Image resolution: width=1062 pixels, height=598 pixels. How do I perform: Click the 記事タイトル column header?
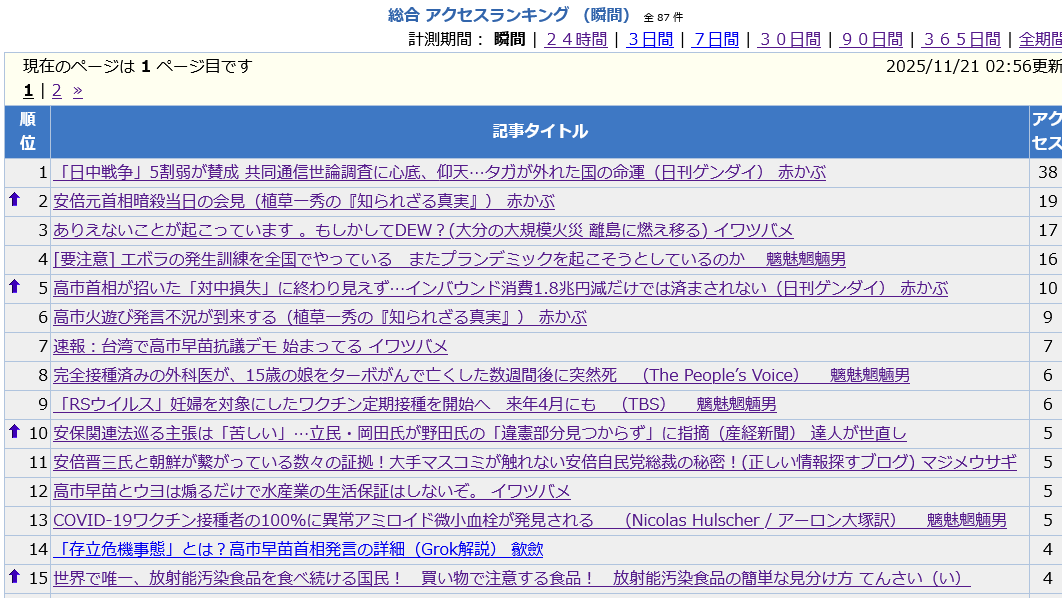540,131
